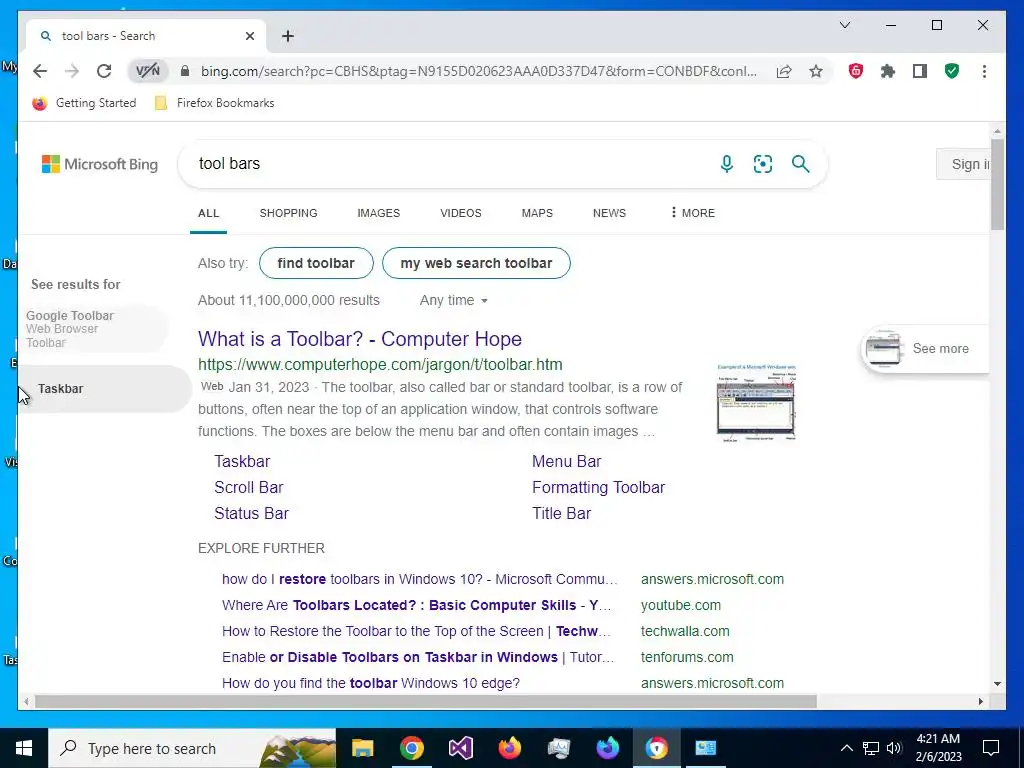Bookmark this page with the star icon
Image resolution: width=1024 pixels, height=768 pixels.
pos(816,71)
